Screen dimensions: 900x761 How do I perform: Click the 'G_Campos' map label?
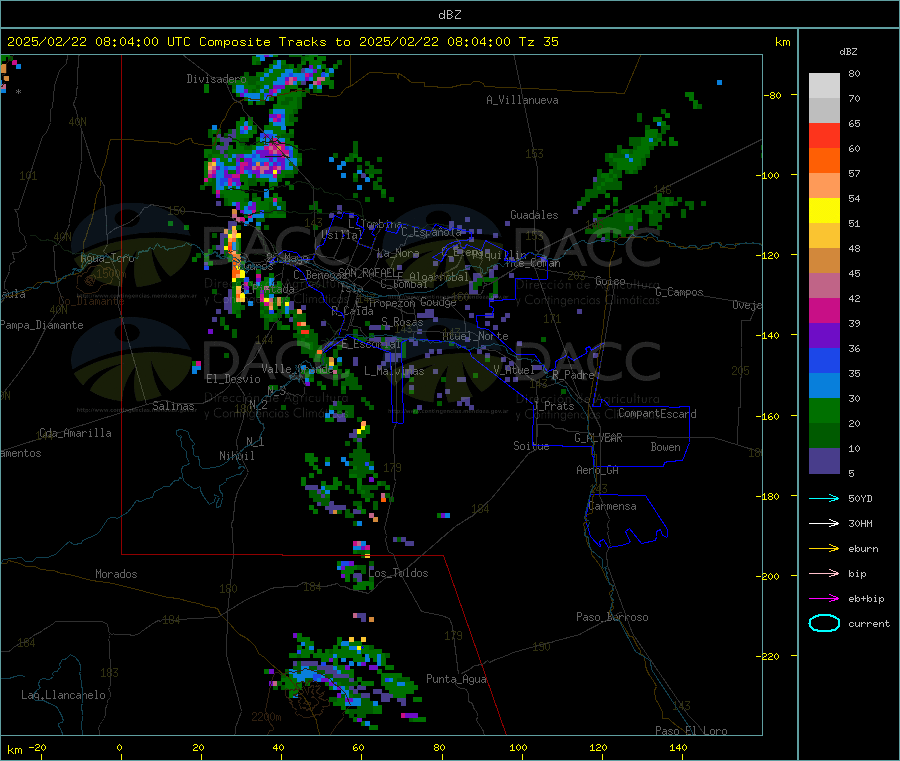pyautogui.click(x=679, y=292)
